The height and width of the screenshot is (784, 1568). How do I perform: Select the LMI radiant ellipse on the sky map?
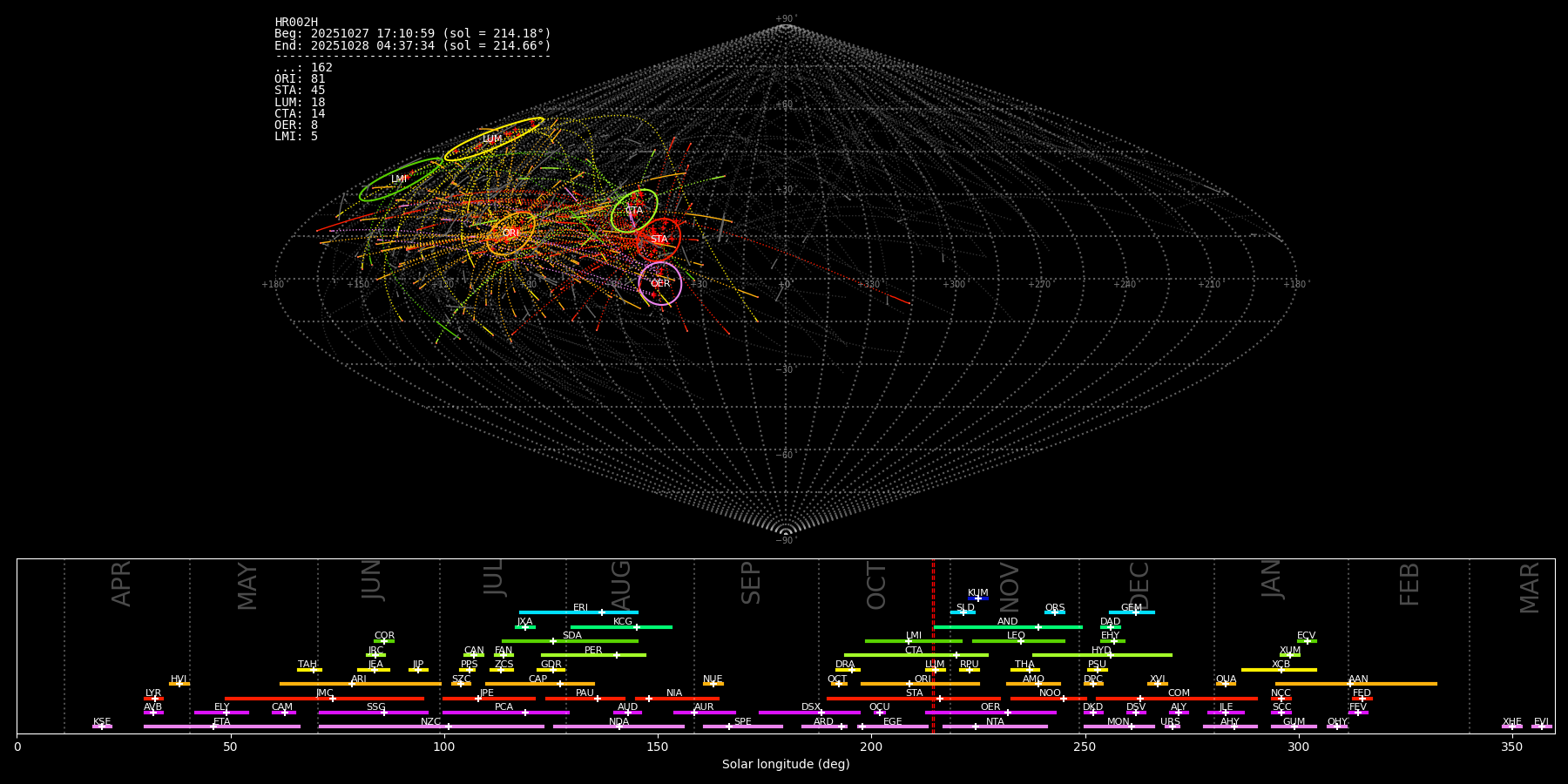tap(401, 179)
